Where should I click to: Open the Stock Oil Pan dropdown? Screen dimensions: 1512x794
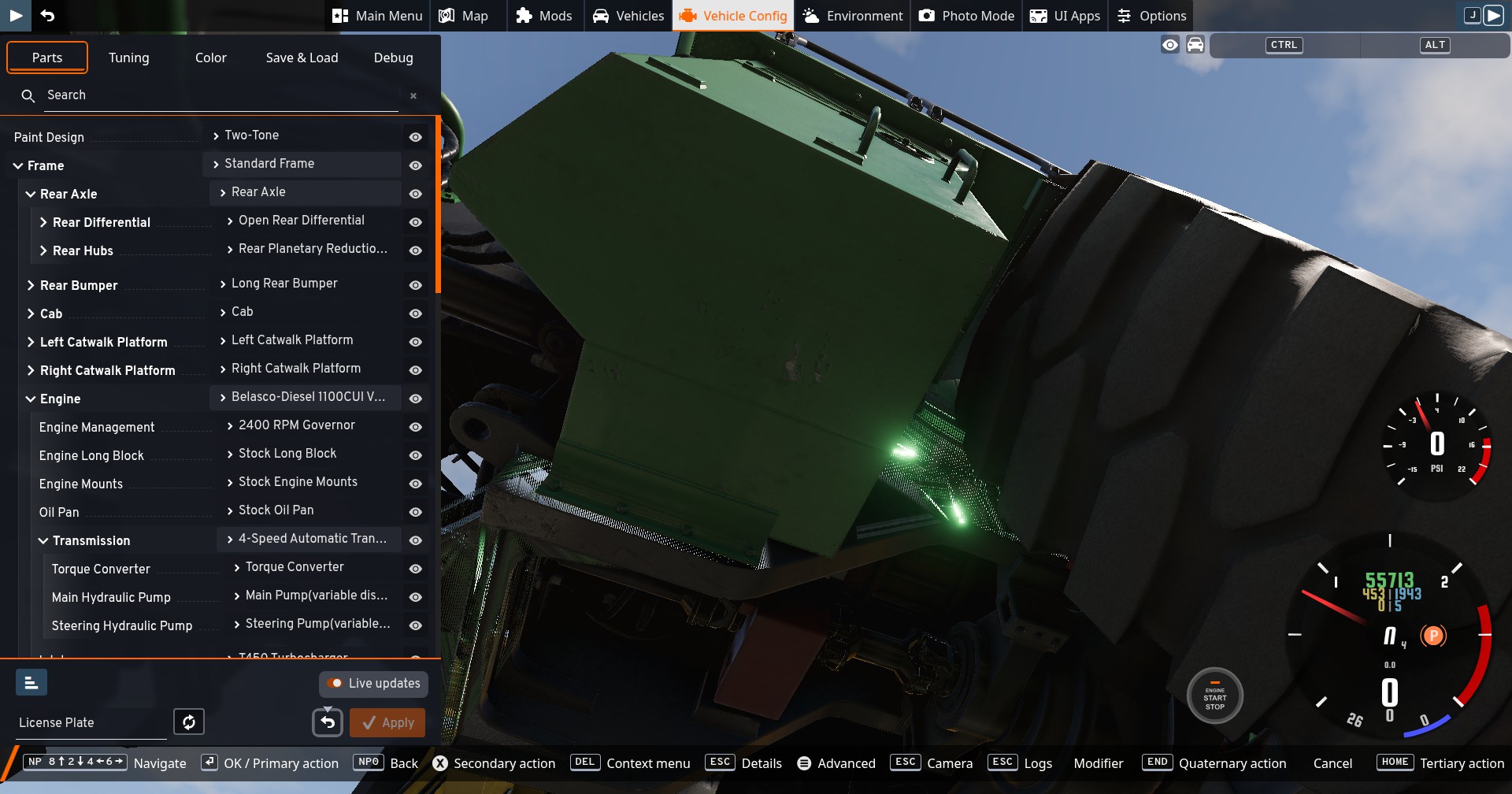309,510
